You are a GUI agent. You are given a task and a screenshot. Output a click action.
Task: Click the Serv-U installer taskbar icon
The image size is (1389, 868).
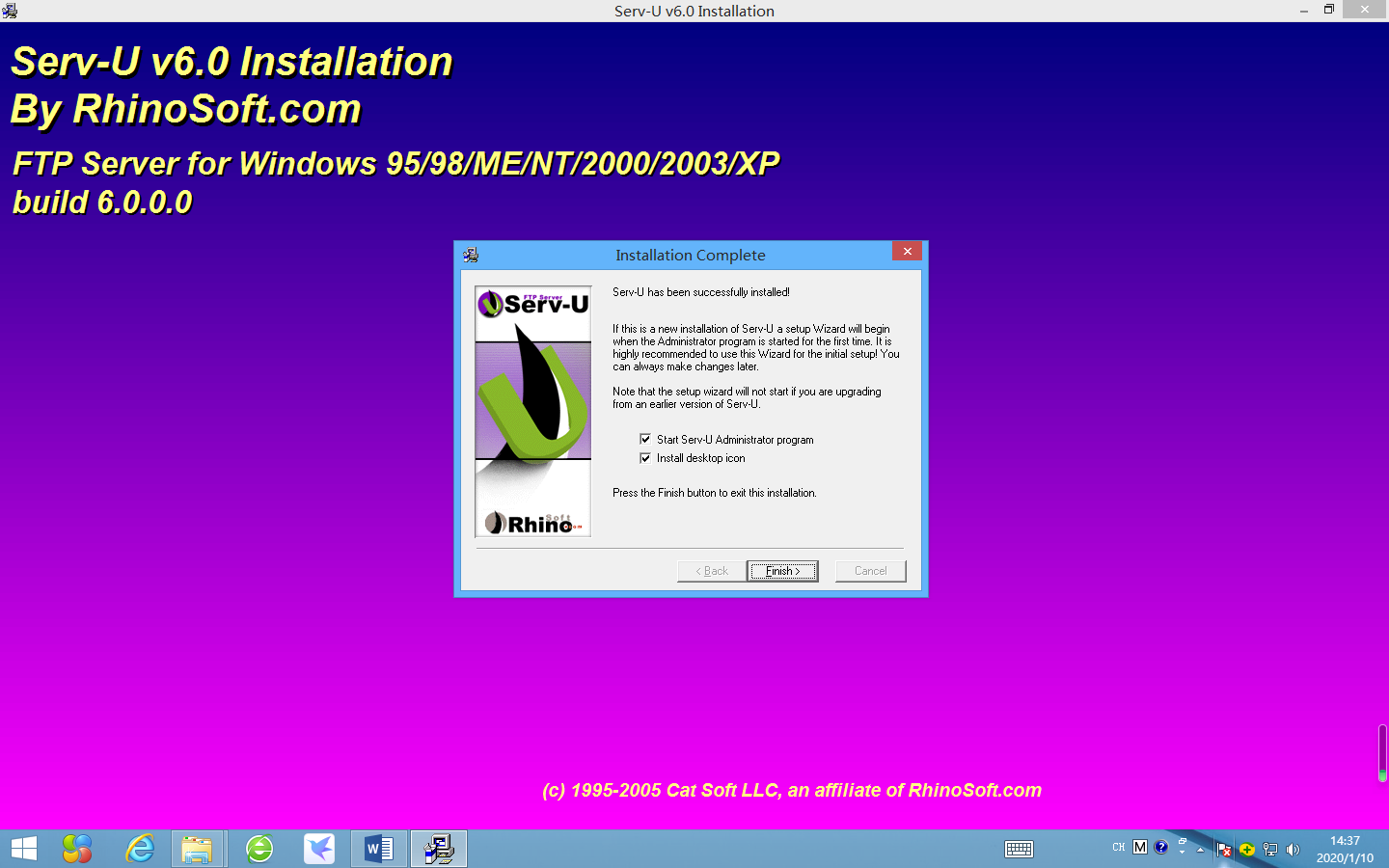click(x=439, y=849)
